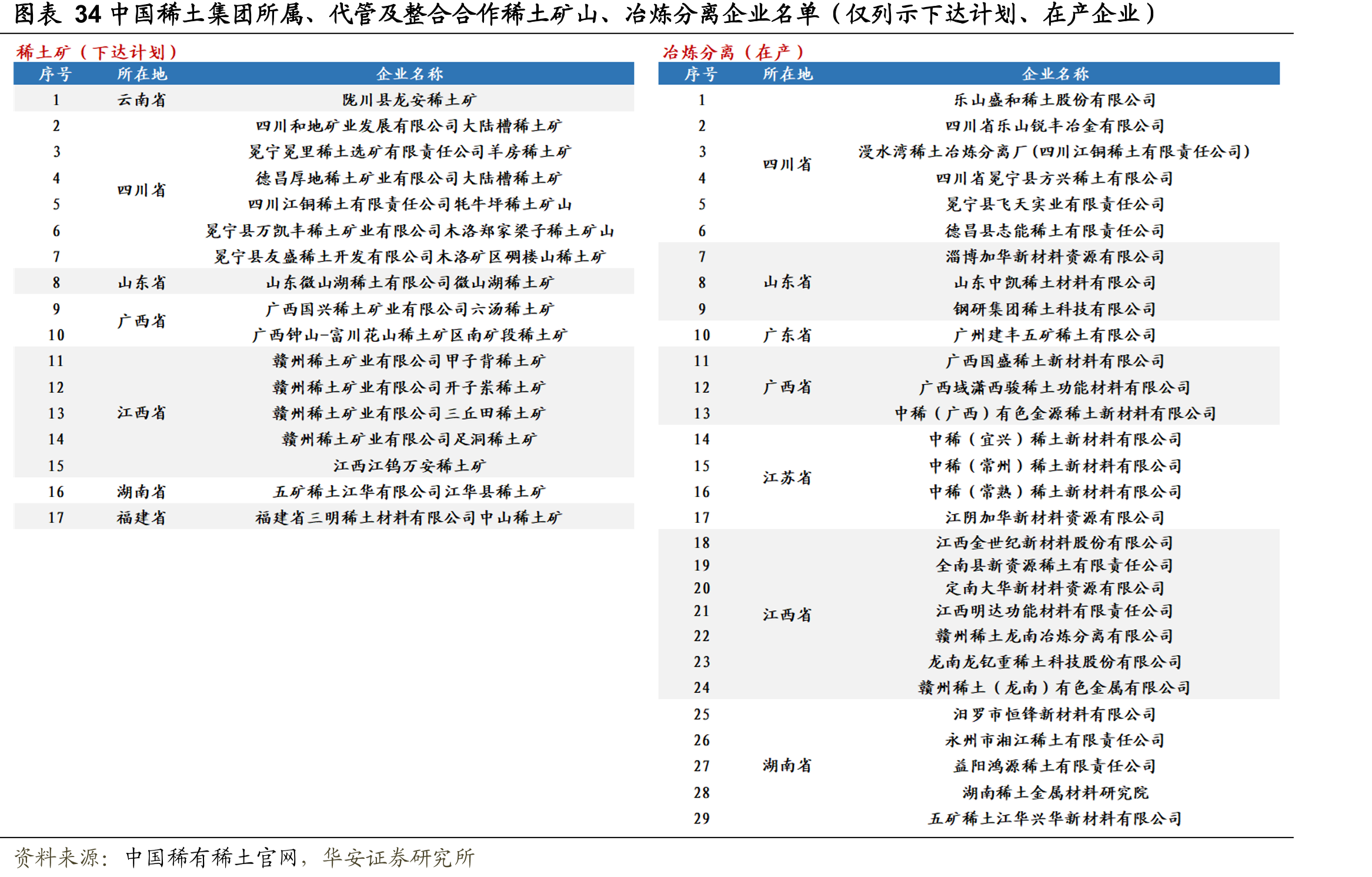Click '广西钟山-富川花山稀土矿区南矿段稀土矿'

[409, 335]
